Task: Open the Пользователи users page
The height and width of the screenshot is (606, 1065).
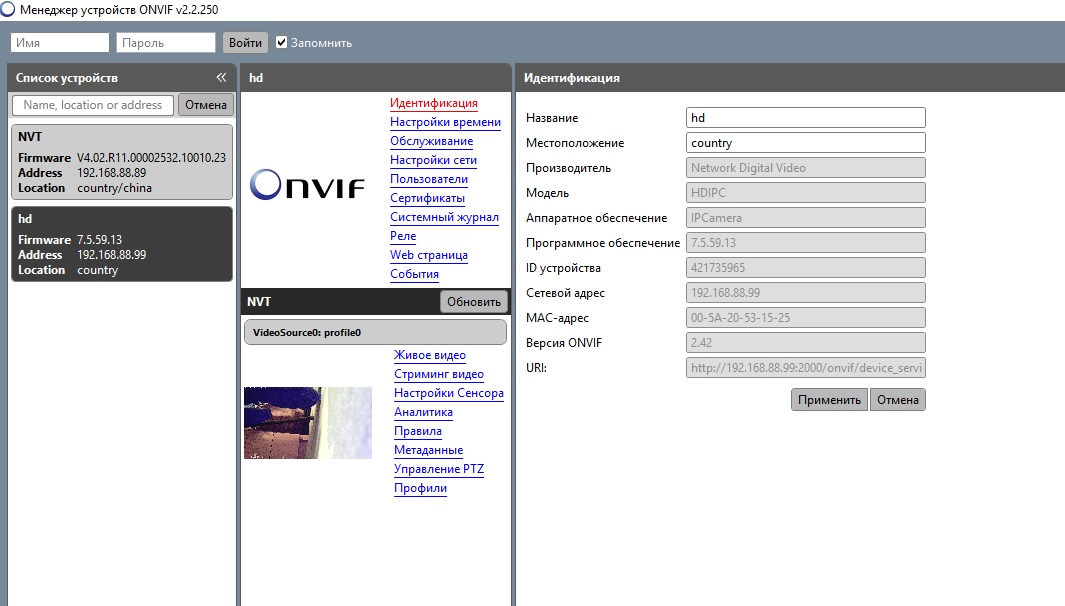Action: pyautogui.click(x=428, y=179)
